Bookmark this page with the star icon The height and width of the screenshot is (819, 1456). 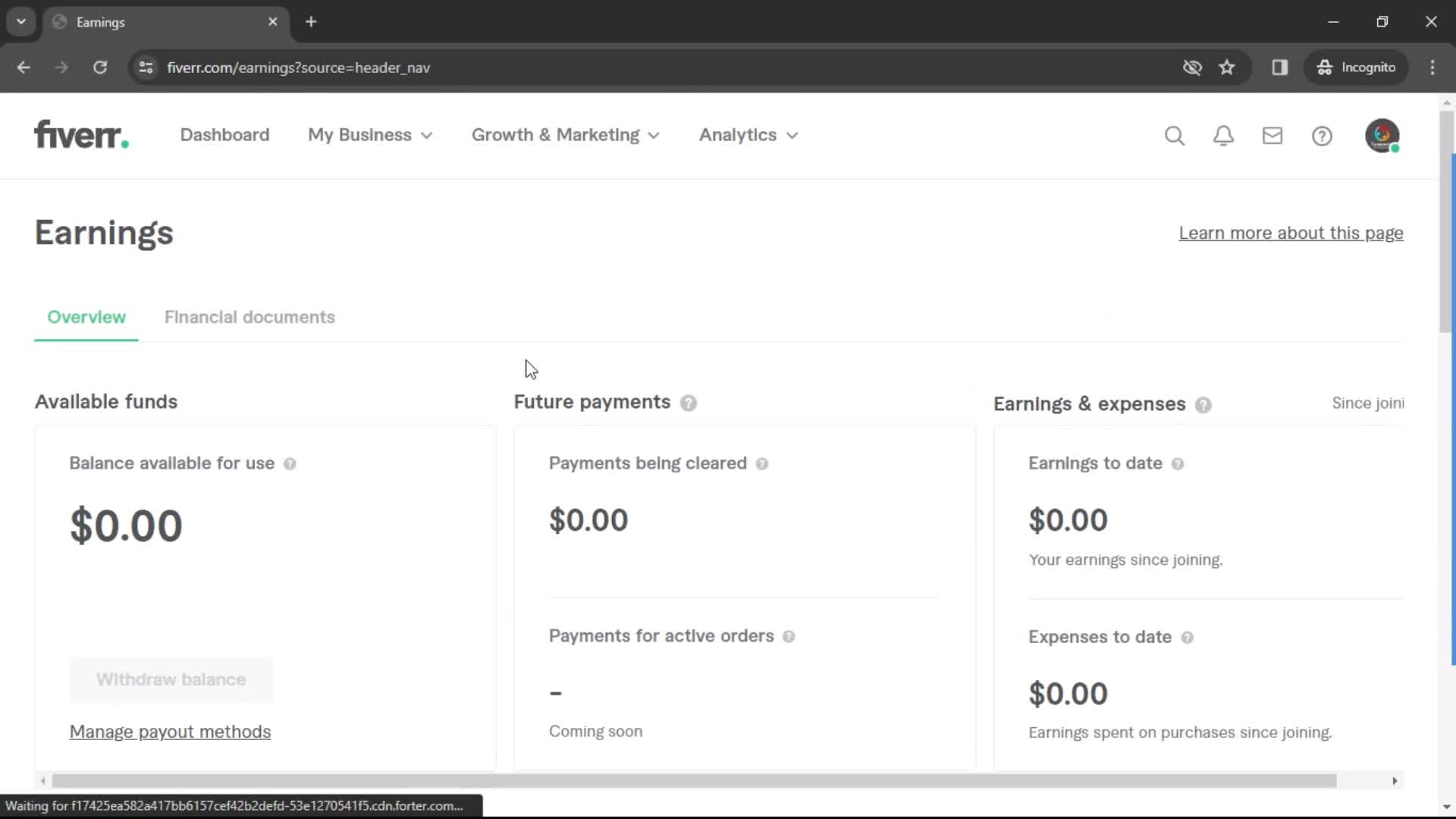point(1227,67)
